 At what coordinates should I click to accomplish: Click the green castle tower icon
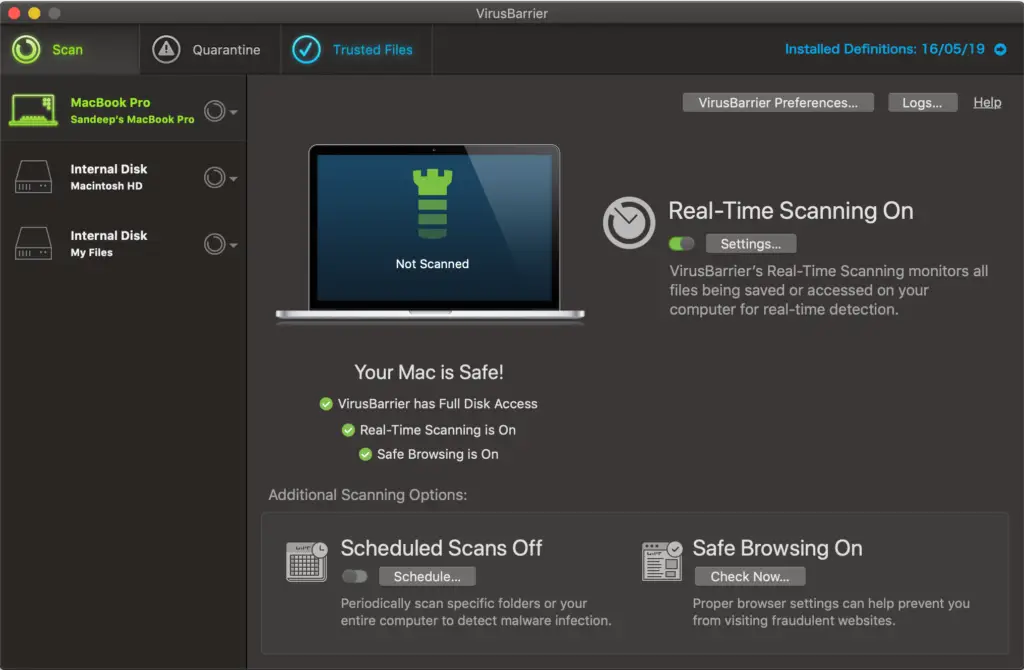432,204
